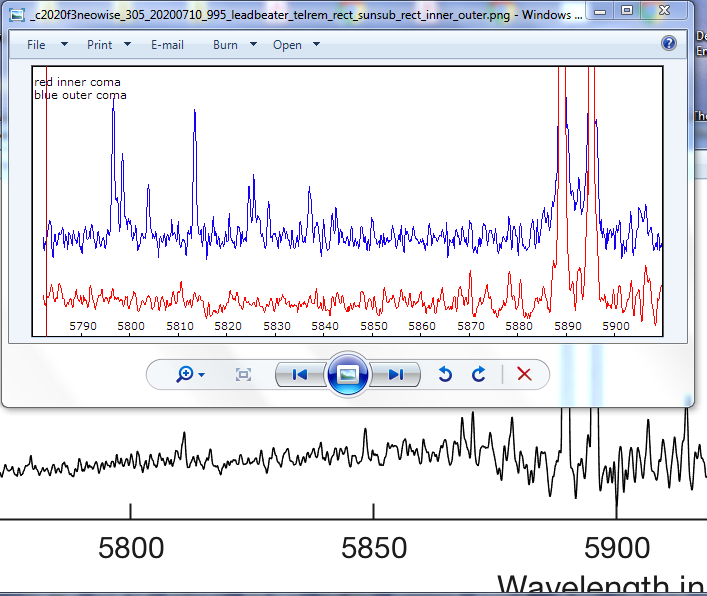
Task: Click the E-mail button
Action: point(167,45)
